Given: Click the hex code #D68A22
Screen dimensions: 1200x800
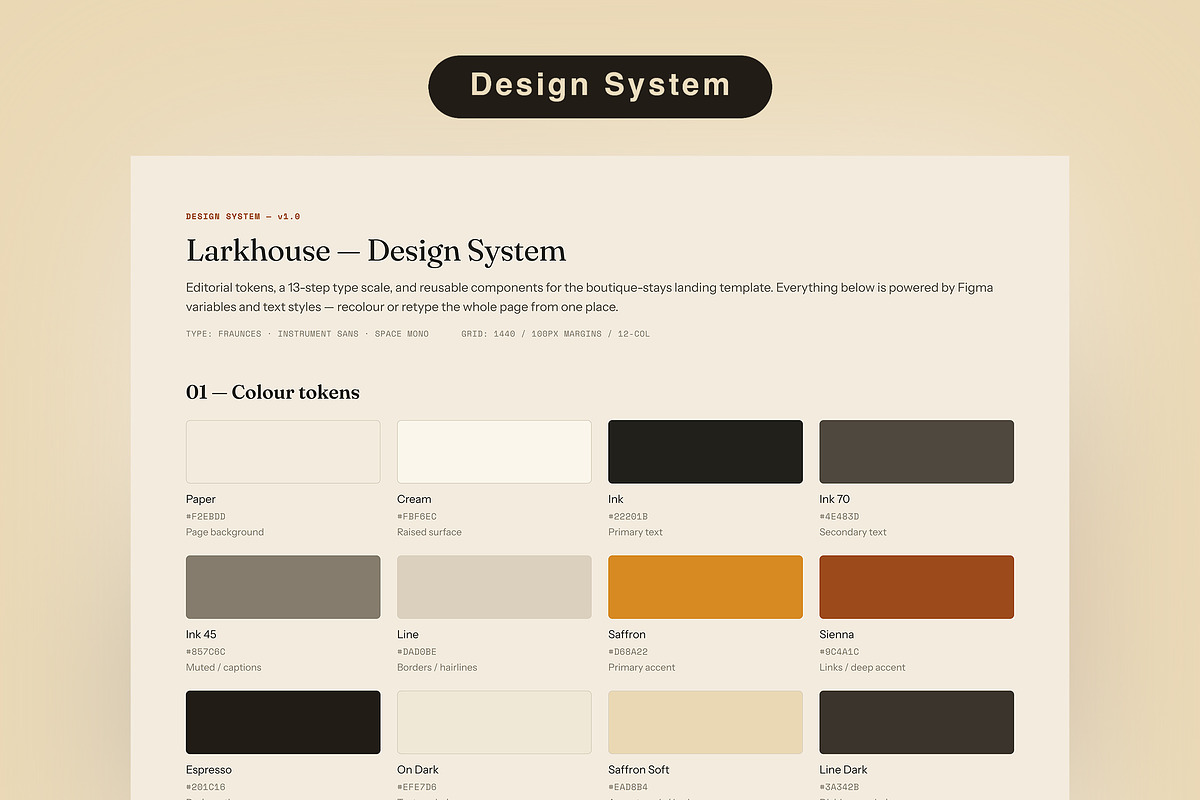Looking at the screenshot, I should point(628,652).
